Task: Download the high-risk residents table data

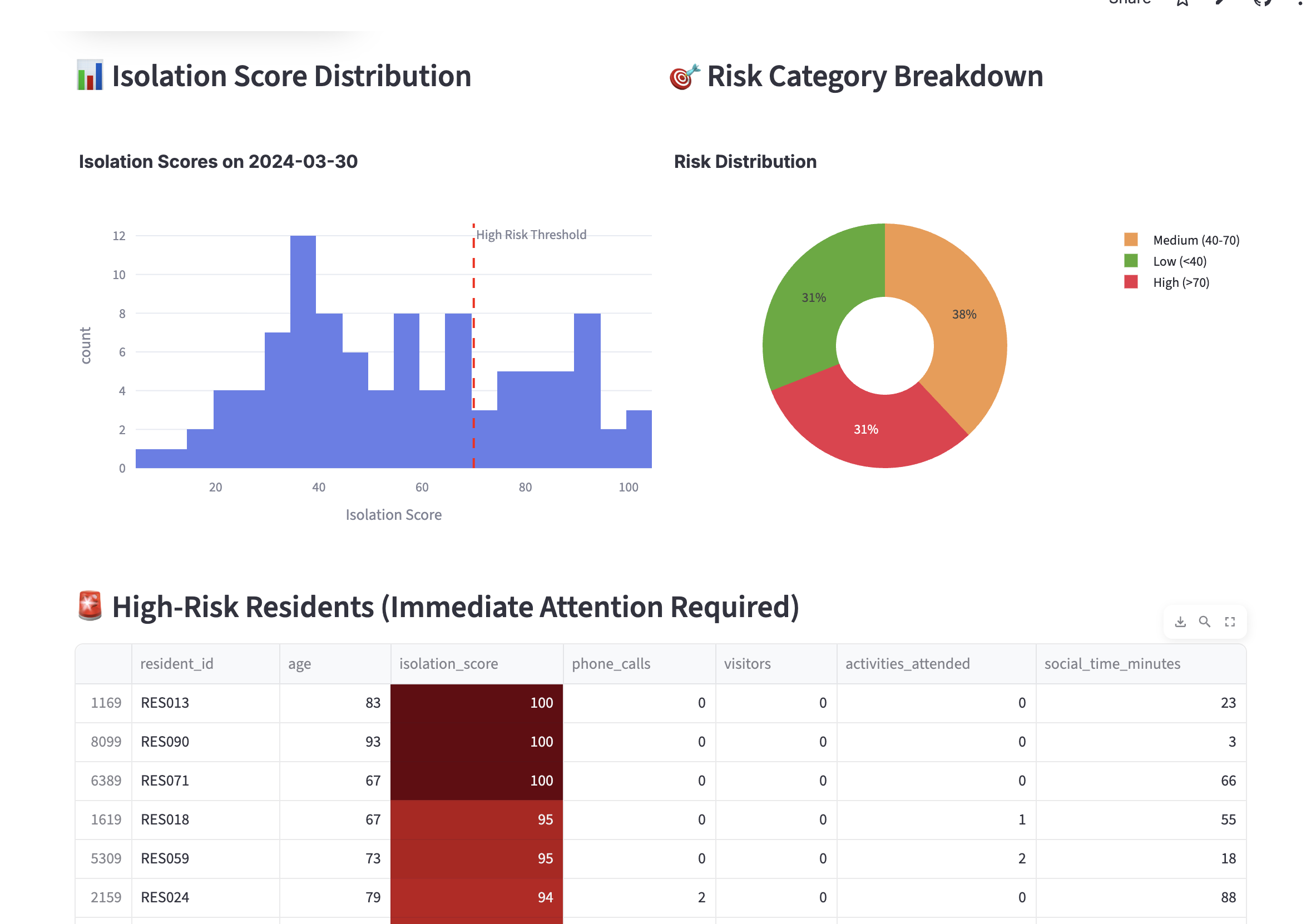Action: [1180, 622]
